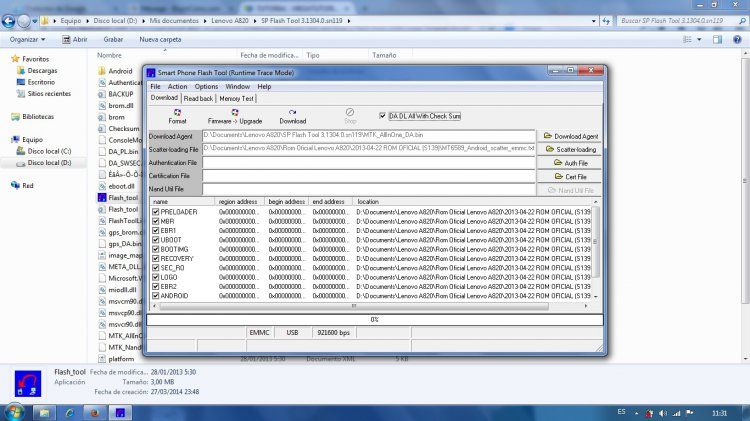
Task: Open the Organizar dropdown in Explorer
Action: pyautogui.click(x=27, y=40)
